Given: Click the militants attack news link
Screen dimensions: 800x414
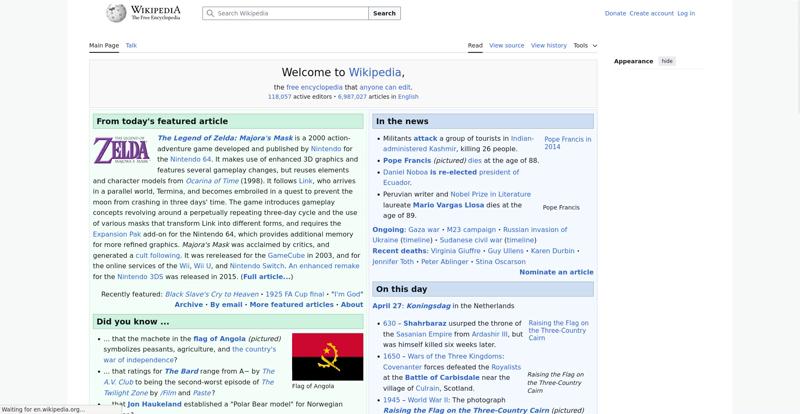Looking at the screenshot, I should [x=426, y=138].
